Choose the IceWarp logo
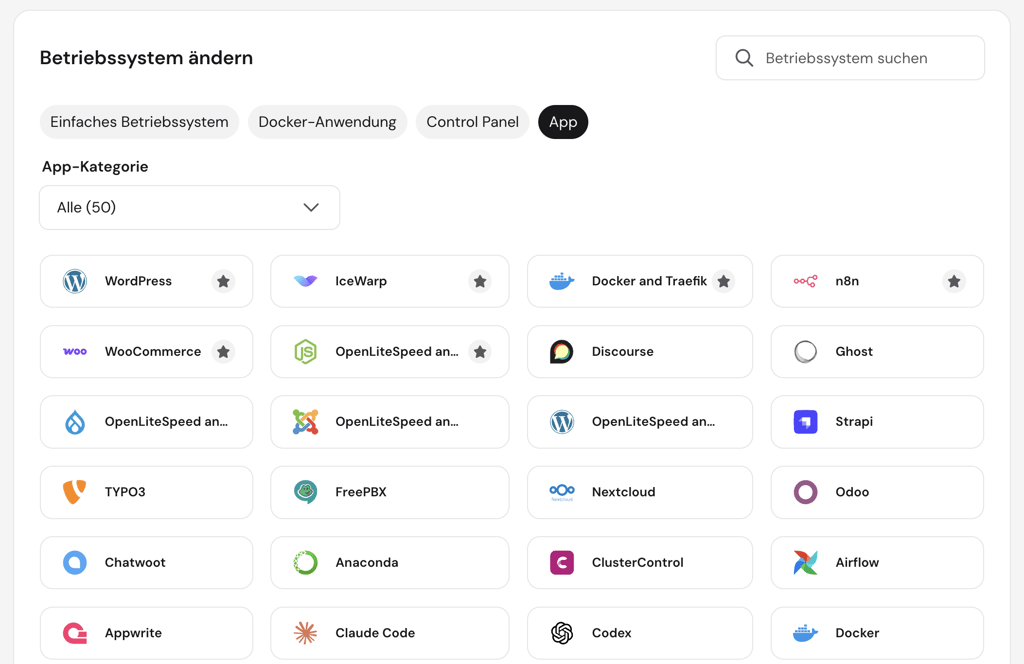 point(305,281)
